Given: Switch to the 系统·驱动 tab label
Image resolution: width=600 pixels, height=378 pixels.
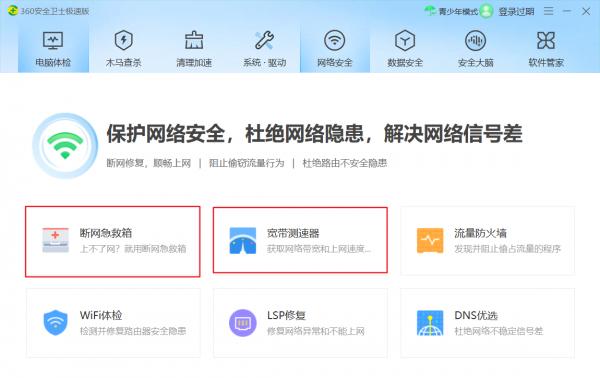Looking at the screenshot, I should [x=264, y=62].
